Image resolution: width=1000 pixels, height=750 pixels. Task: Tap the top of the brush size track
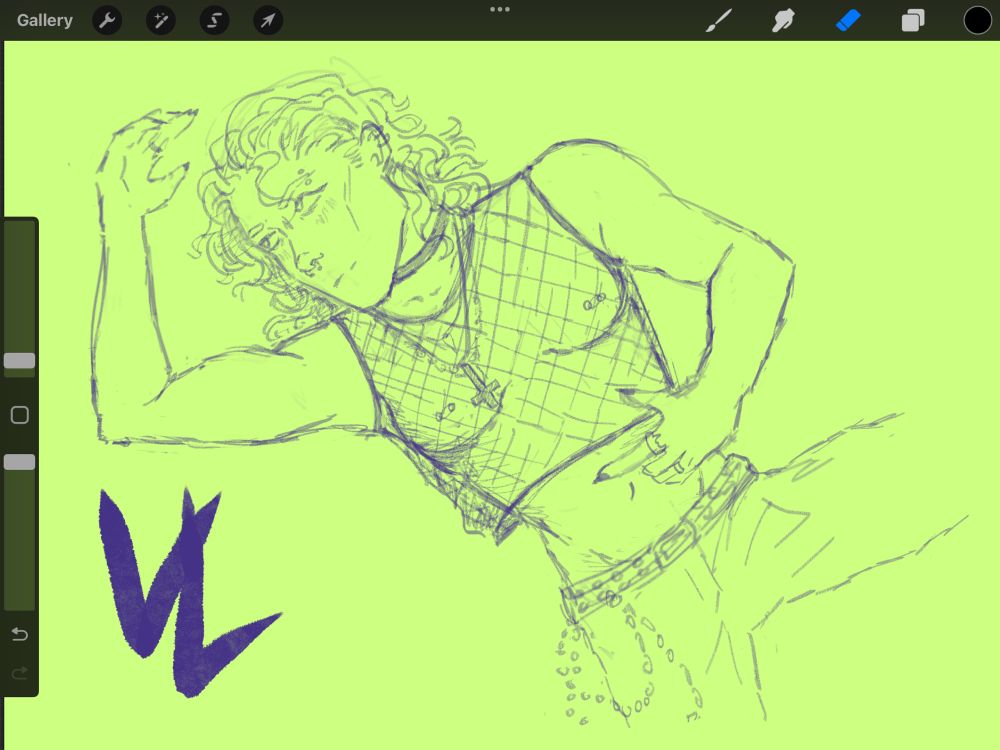20,227
